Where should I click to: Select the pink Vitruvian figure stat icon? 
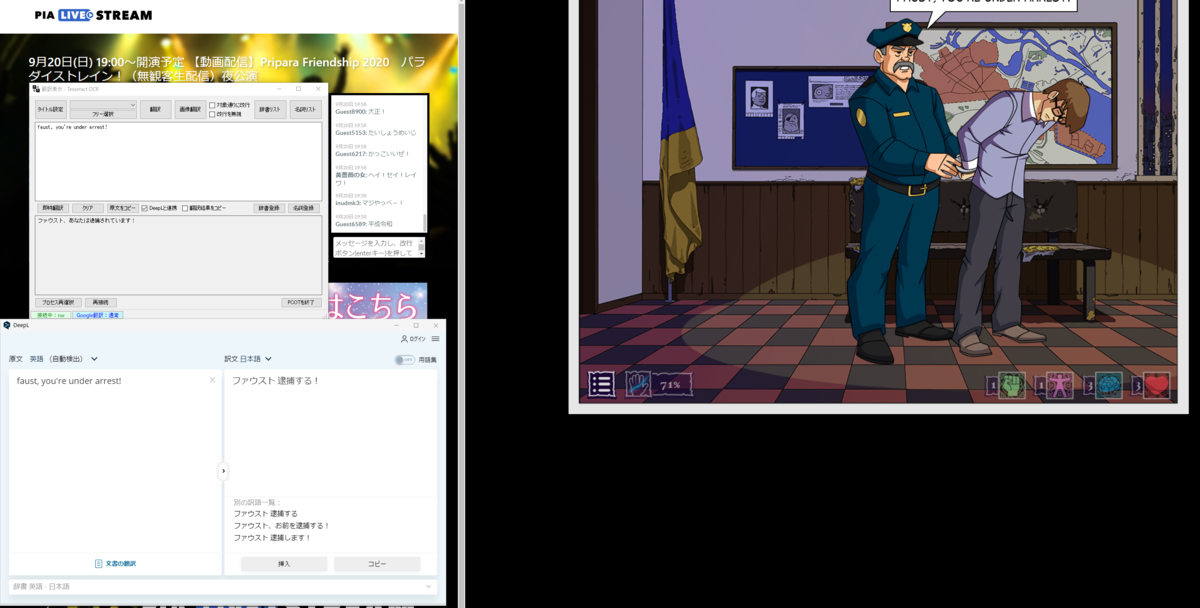tap(1059, 385)
